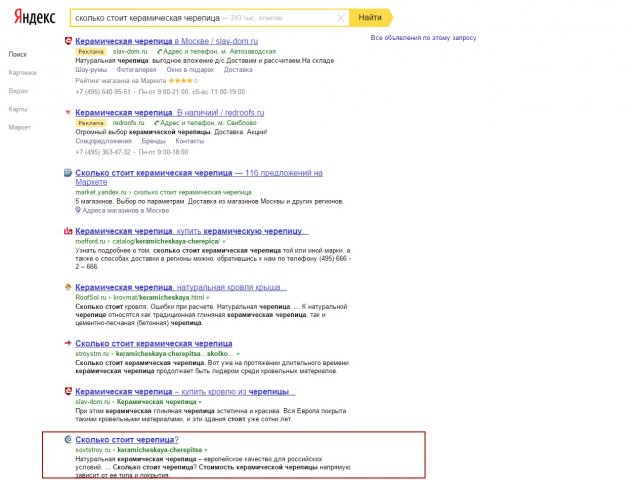Click the phone icon beside Автозаводская address

160,52
